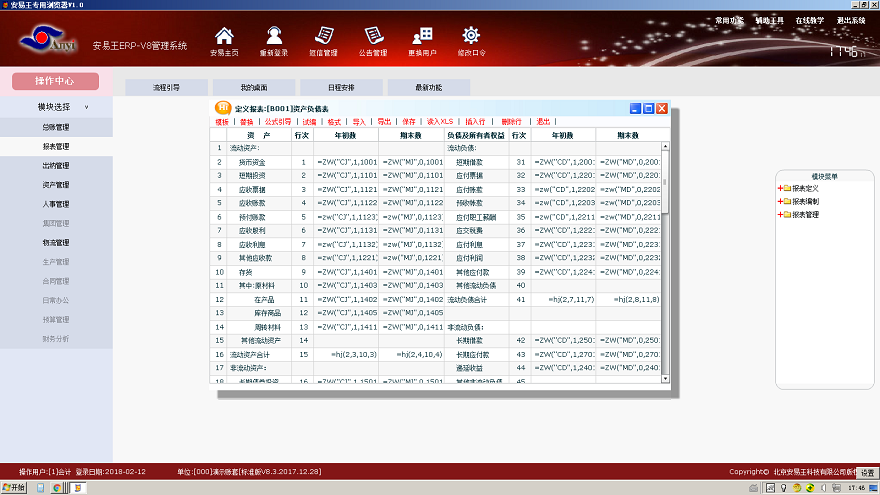Minimize the 定义报表 window
The image size is (880, 495).
[x=635, y=108]
